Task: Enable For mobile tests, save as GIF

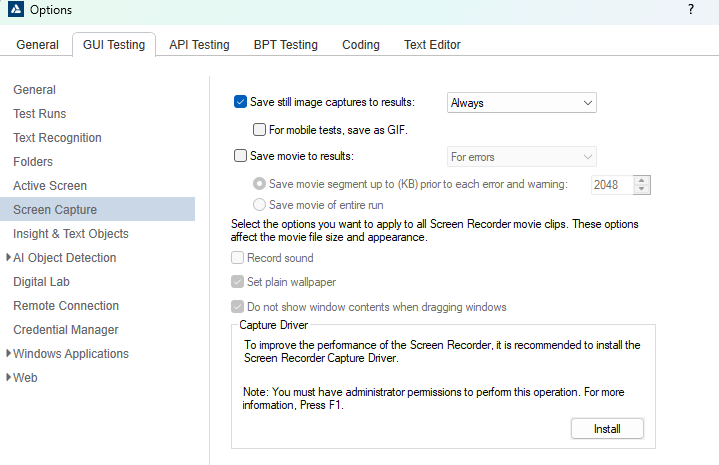Action: 259,130
